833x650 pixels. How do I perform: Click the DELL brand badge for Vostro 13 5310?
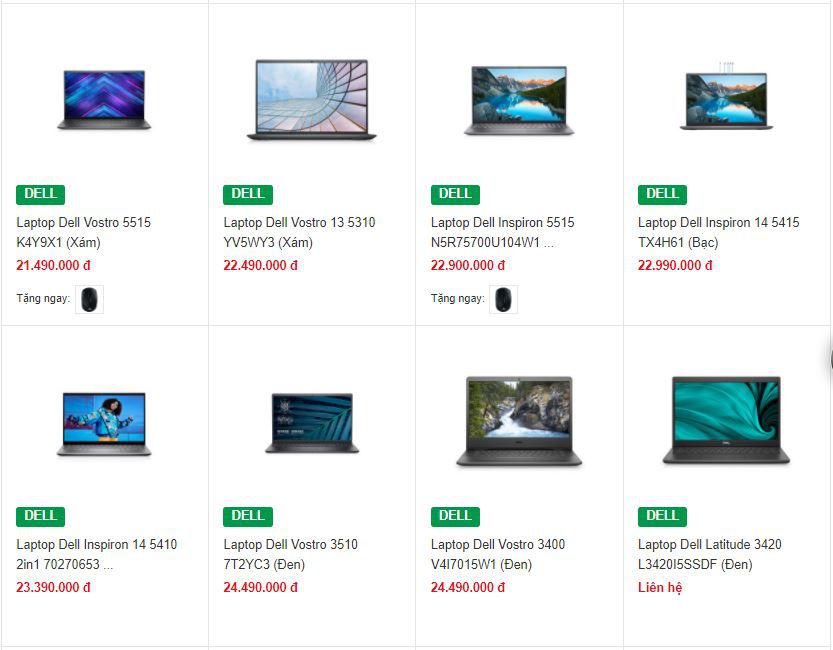click(248, 194)
